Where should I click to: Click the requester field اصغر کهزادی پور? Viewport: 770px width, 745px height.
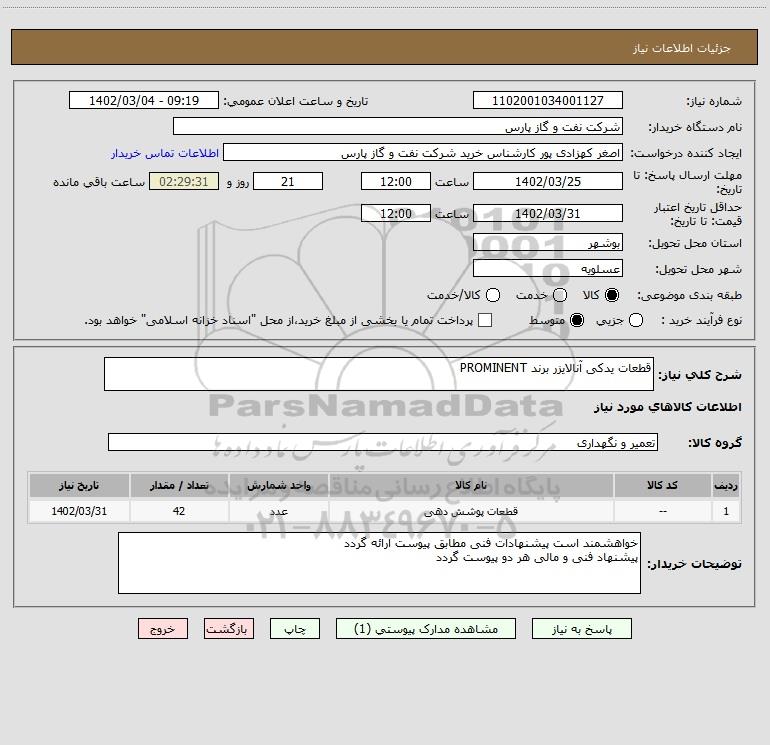tap(423, 153)
